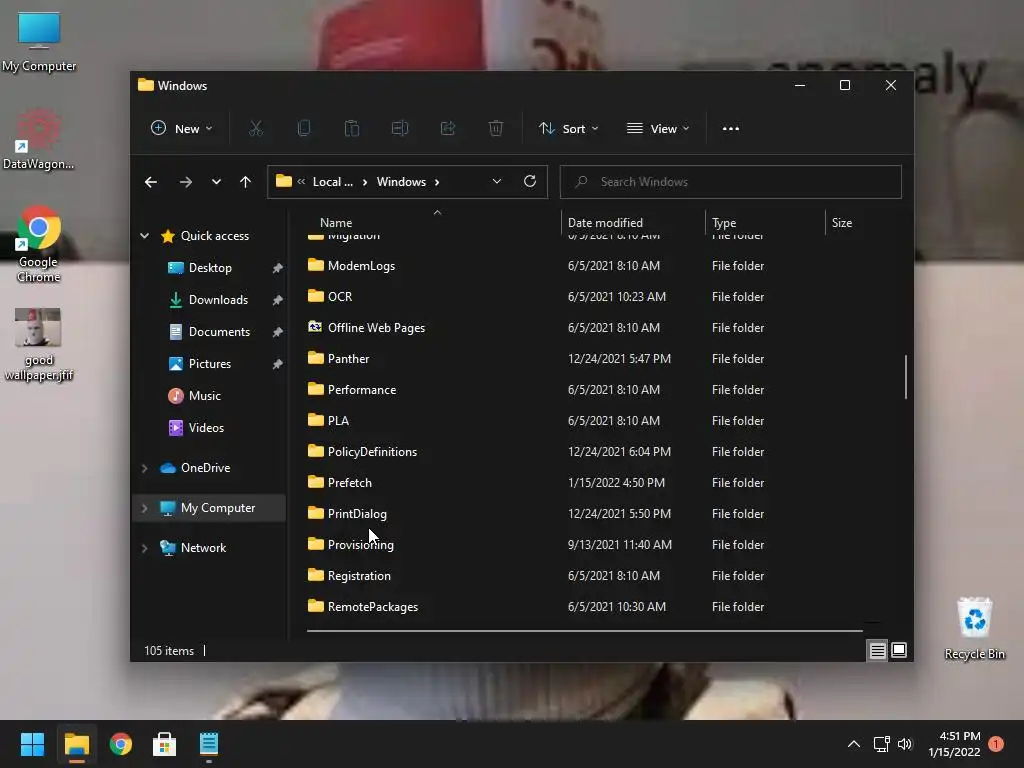This screenshot has width=1024, height=768.
Task: Select the OCR folder
Action: pos(340,296)
